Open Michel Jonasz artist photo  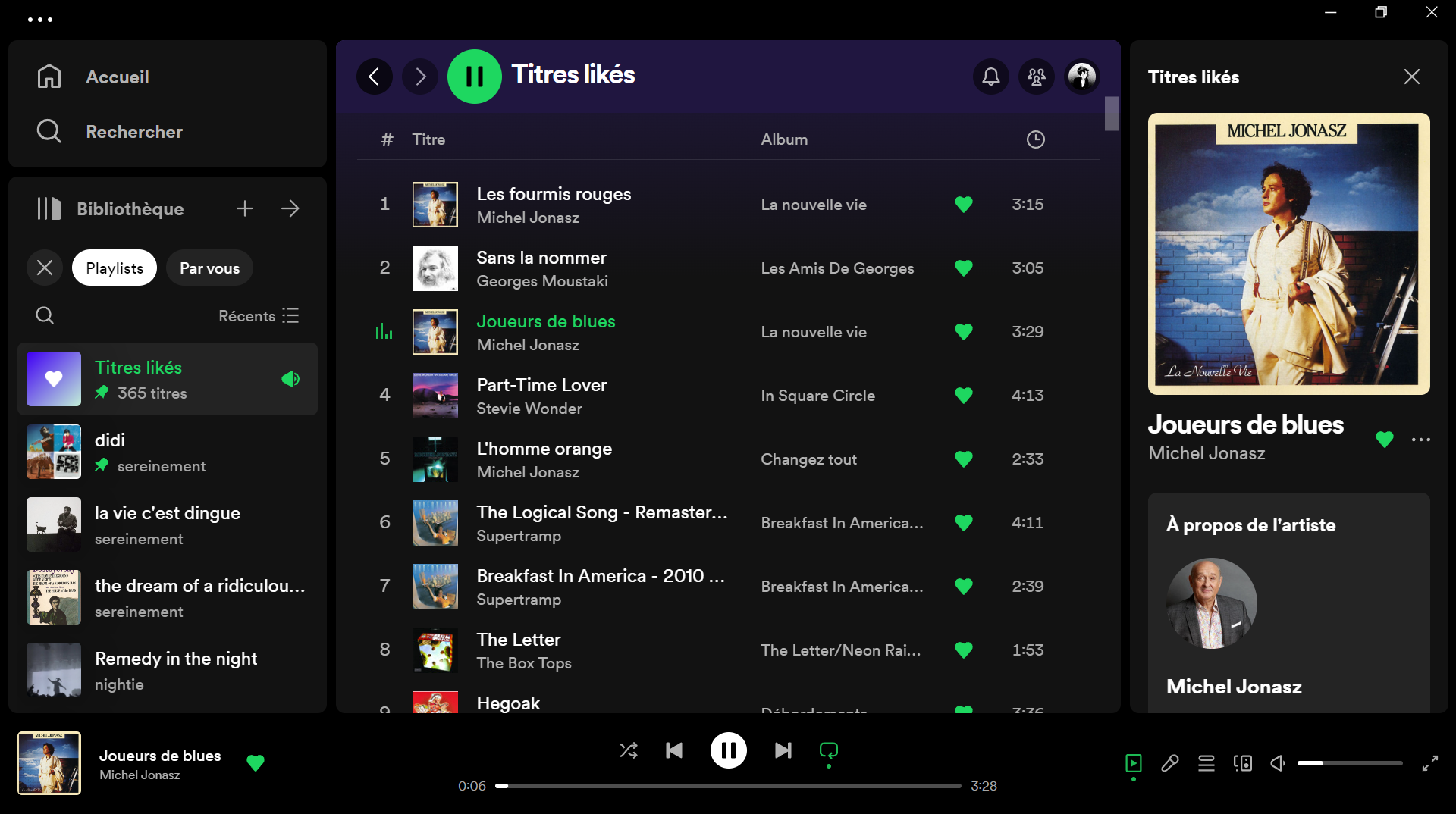tap(1212, 603)
